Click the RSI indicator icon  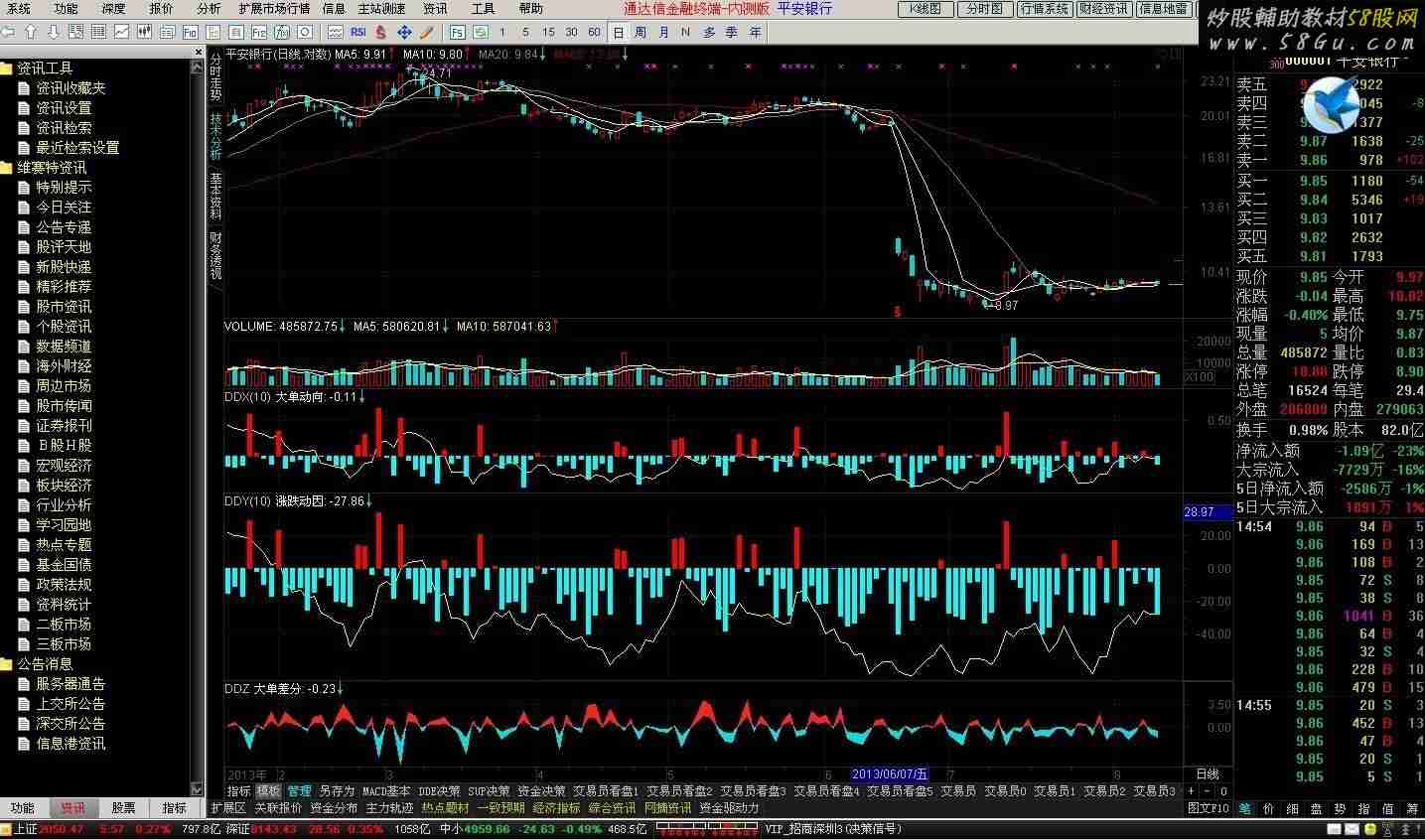pos(358,32)
